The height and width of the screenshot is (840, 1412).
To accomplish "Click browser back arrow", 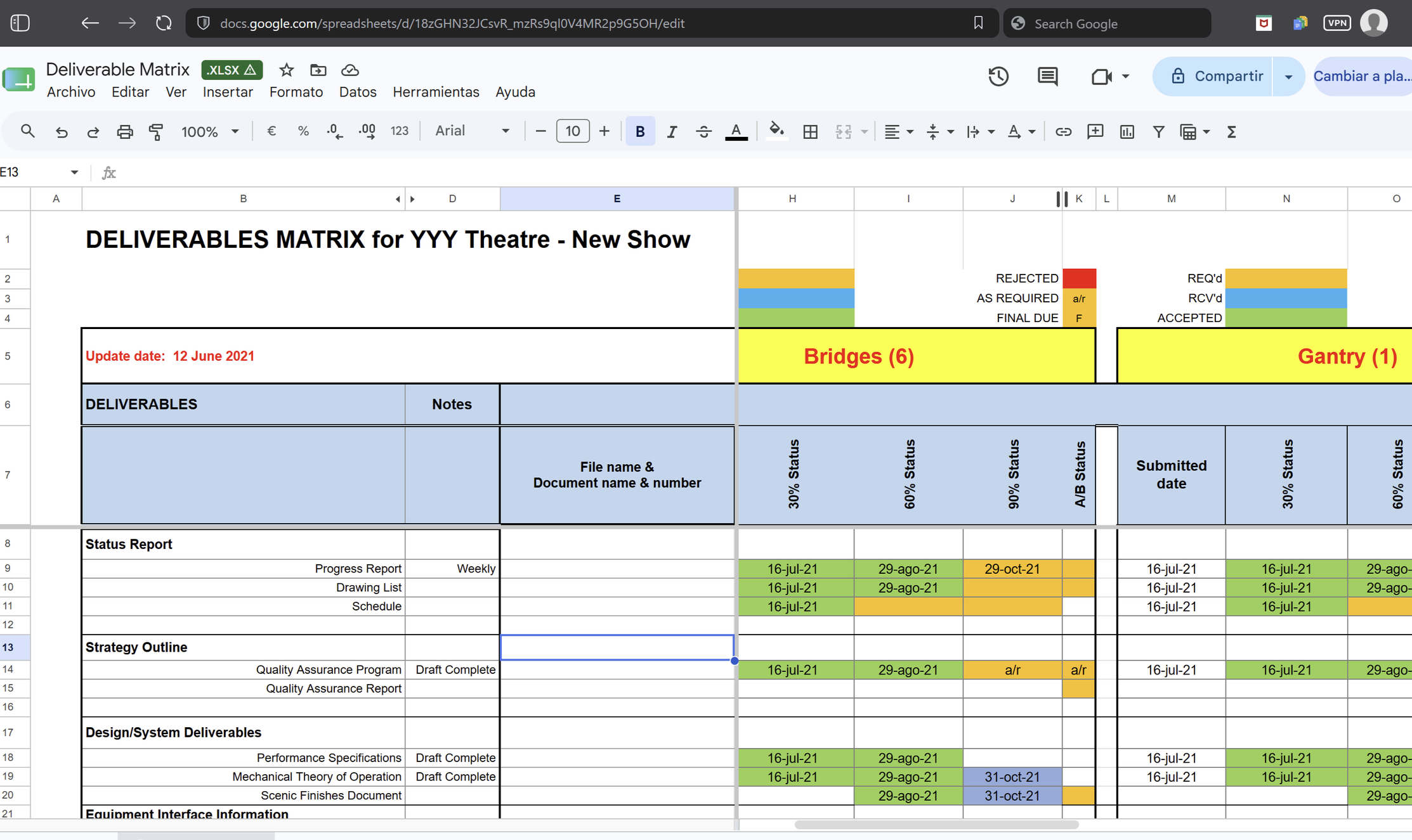I will tap(90, 23).
